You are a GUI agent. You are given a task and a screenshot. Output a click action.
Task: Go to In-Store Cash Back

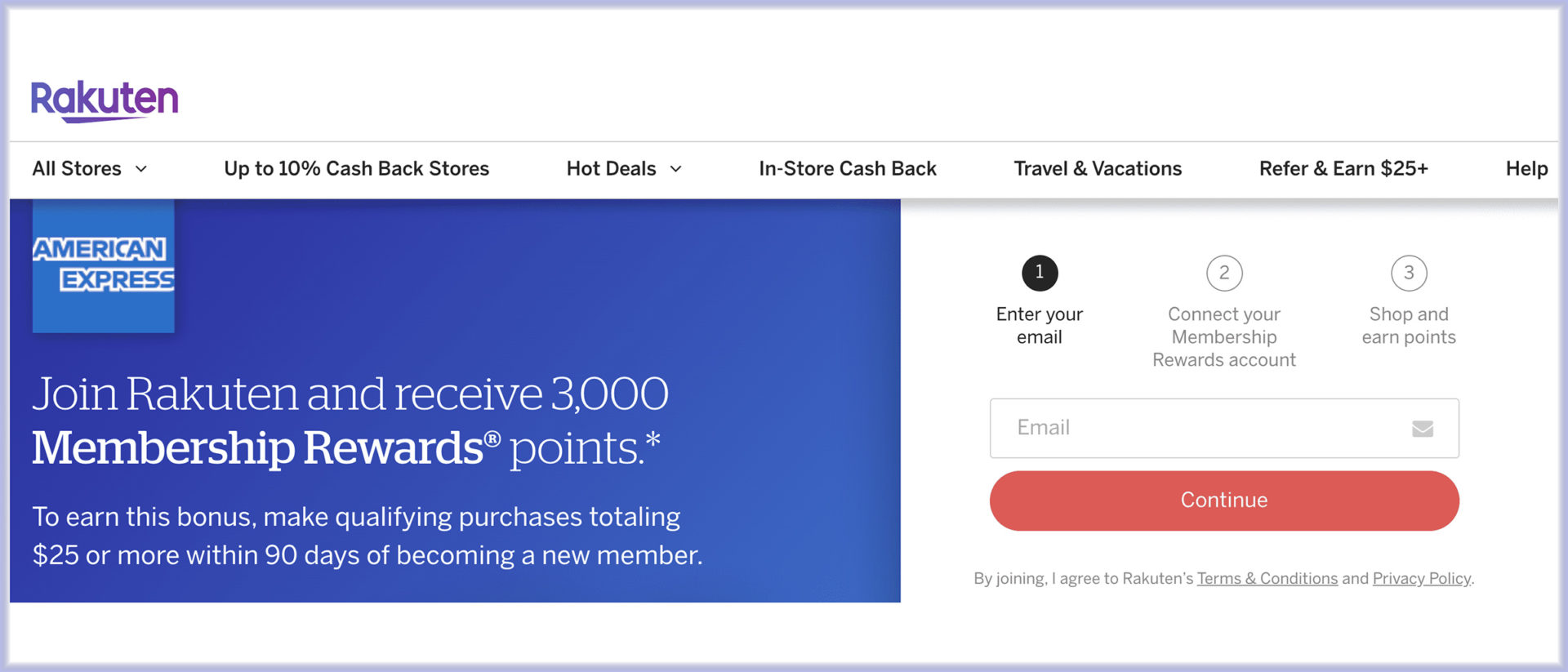coord(847,169)
